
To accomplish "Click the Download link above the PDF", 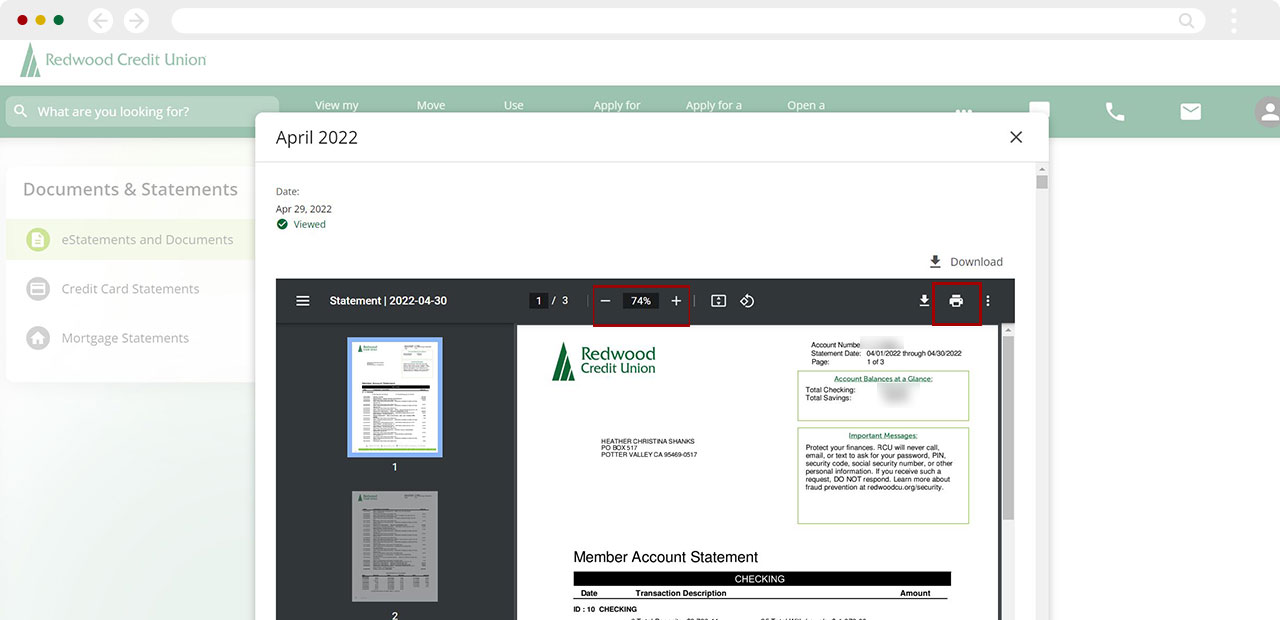I will [x=966, y=262].
